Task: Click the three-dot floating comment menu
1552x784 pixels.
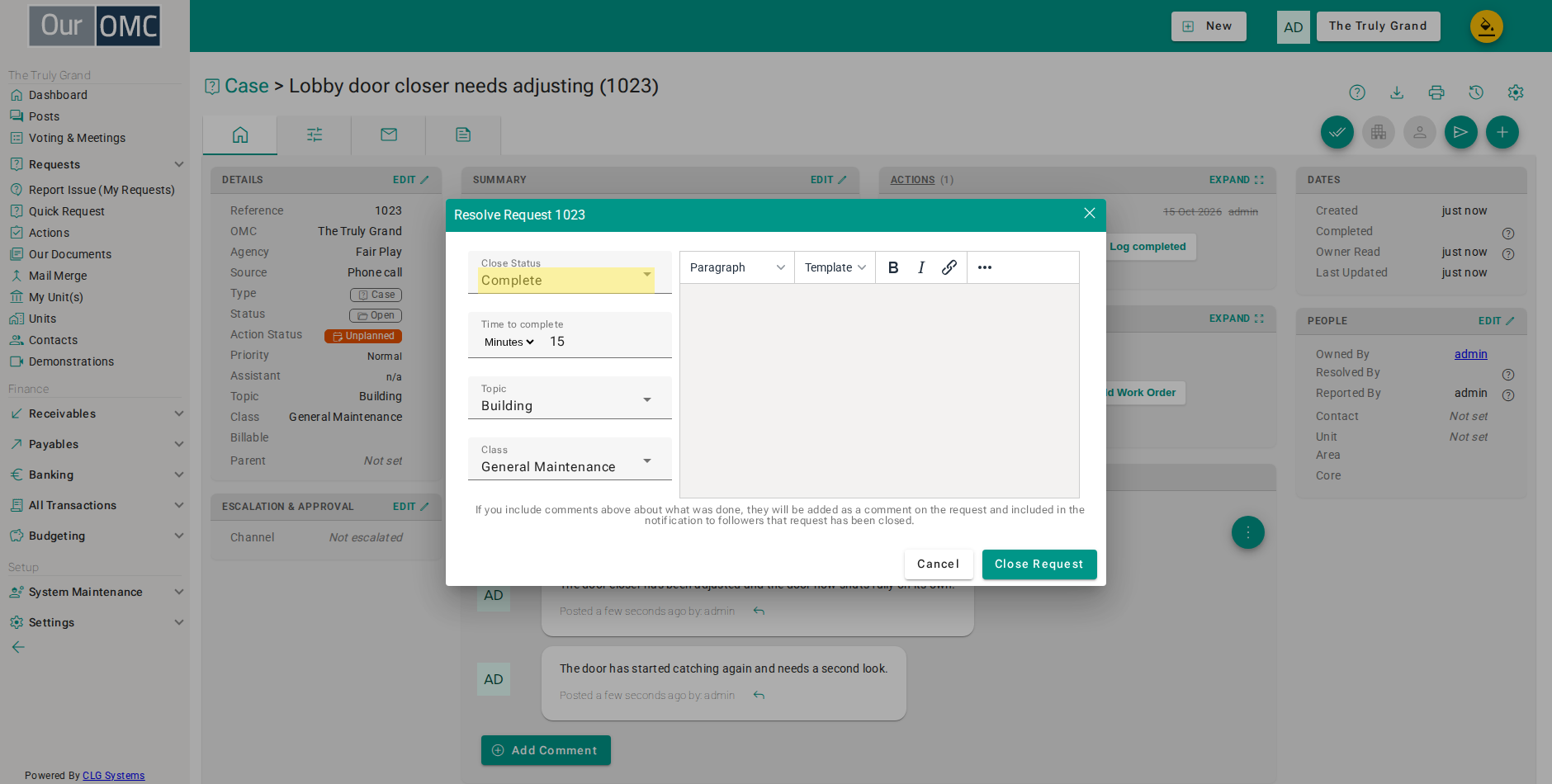Action: (x=1248, y=532)
